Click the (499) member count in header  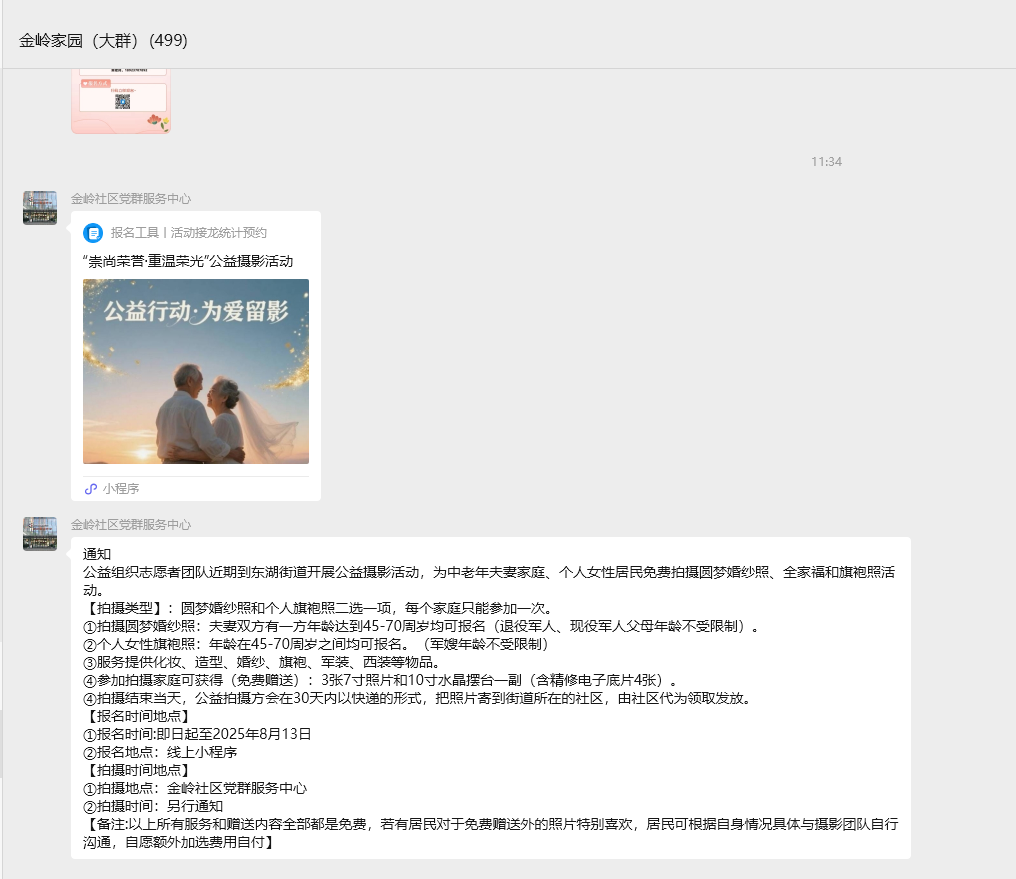click(169, 41)
